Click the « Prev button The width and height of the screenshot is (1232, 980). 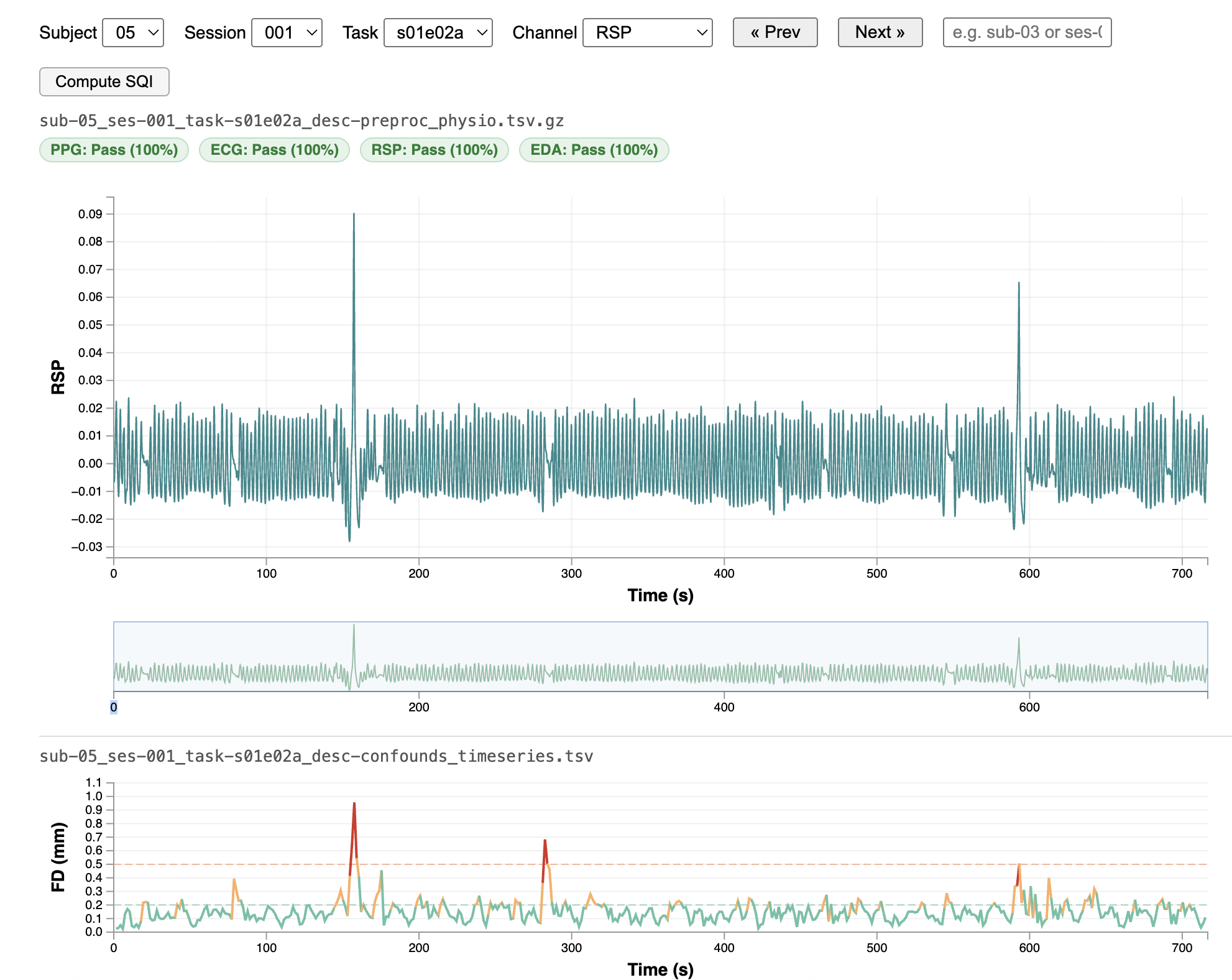[775, 32]
